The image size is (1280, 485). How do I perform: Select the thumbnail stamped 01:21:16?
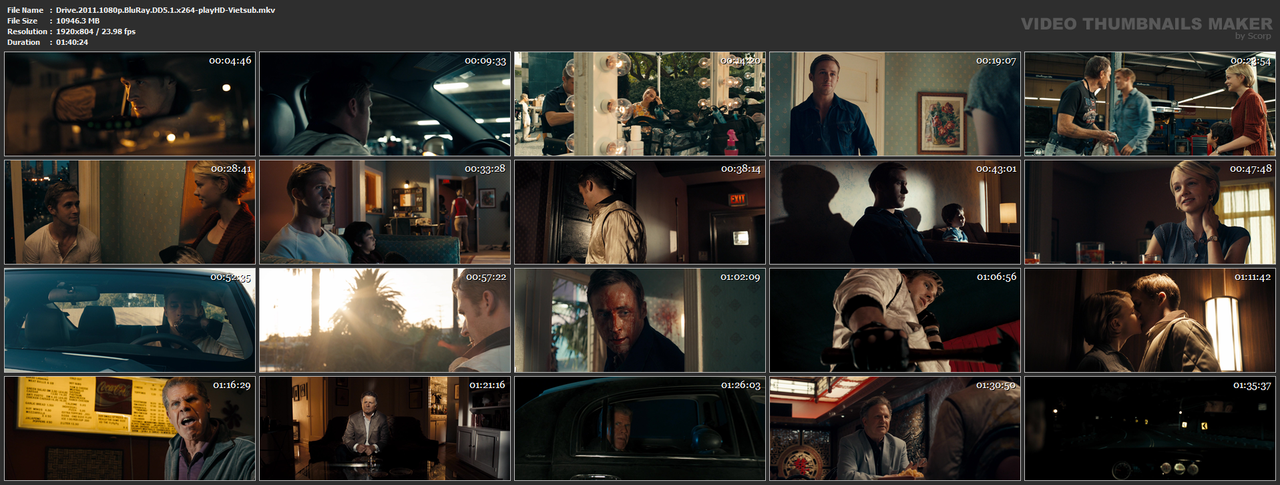tap(385, 428)
